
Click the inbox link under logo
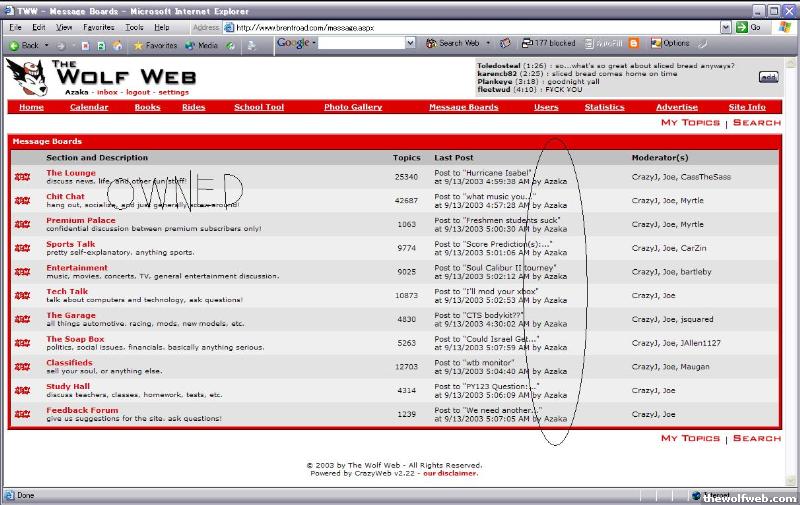(107, 92)
